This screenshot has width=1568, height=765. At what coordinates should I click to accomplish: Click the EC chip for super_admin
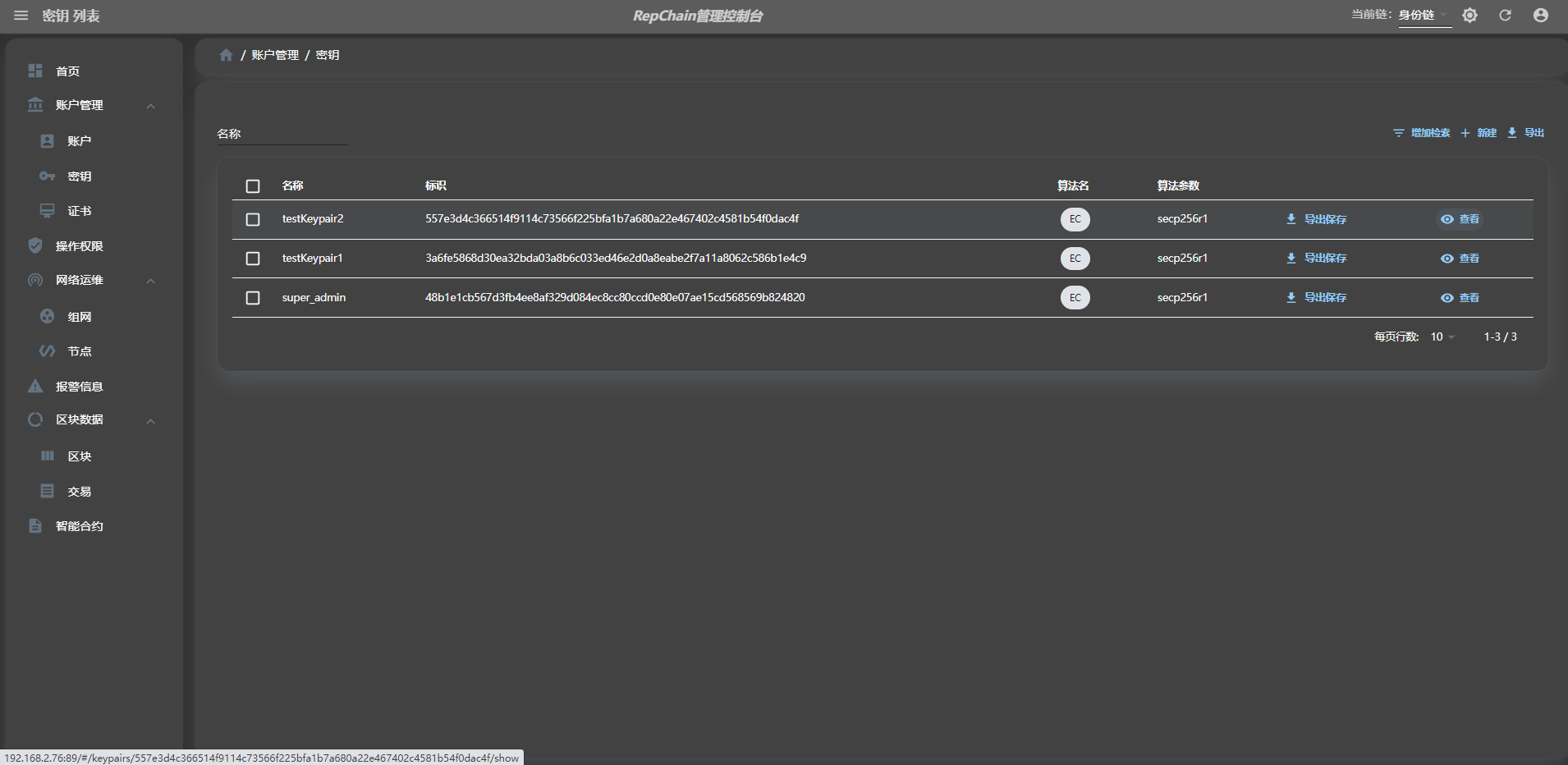(x=1075, y=298)
